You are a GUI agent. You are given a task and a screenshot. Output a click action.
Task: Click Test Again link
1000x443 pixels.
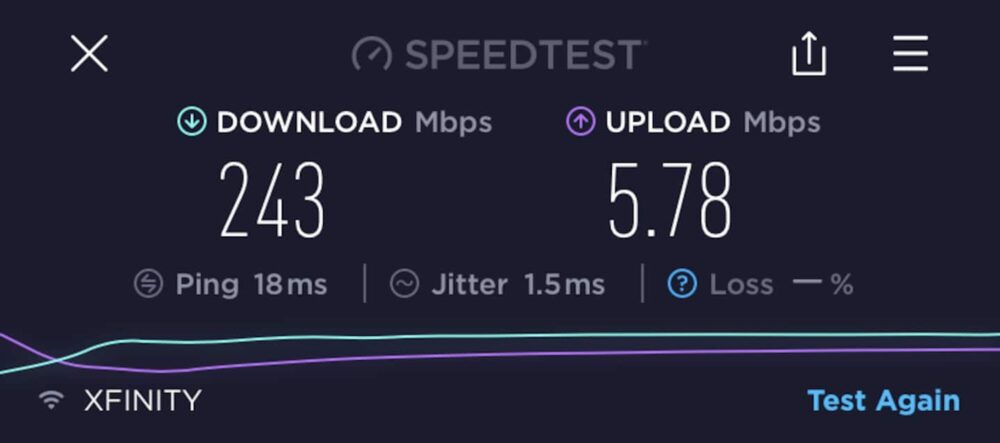(x=883, y=401)
